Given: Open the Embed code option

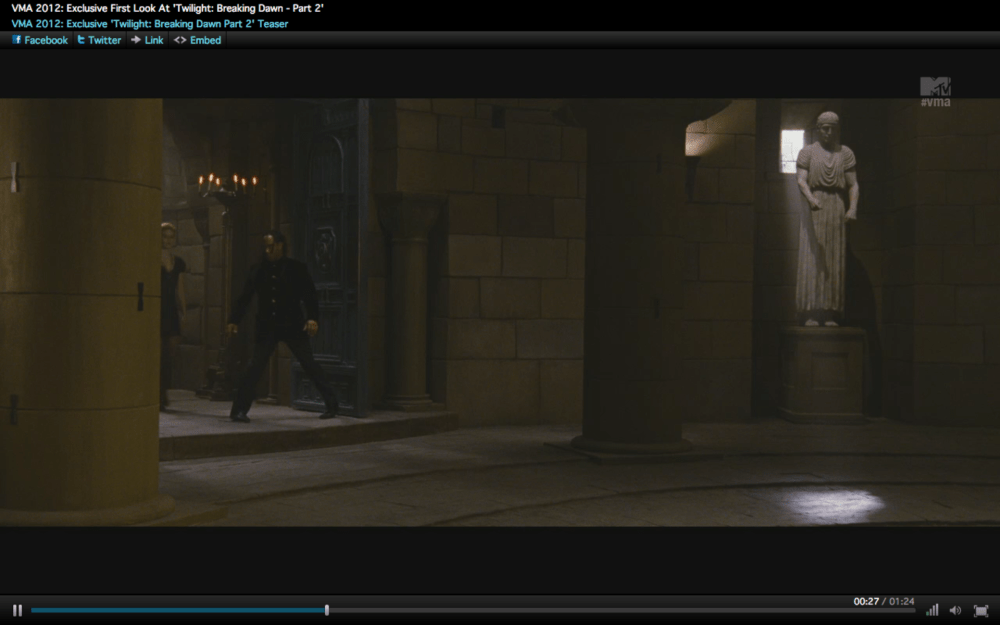Looking at the screenshot, I should click(205, 40).
